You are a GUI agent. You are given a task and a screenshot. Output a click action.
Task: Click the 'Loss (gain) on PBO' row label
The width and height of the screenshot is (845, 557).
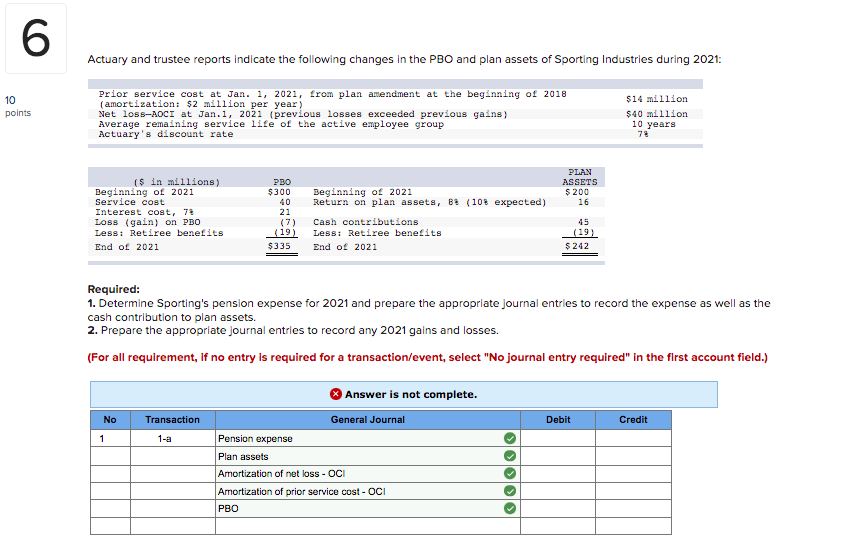147,222
